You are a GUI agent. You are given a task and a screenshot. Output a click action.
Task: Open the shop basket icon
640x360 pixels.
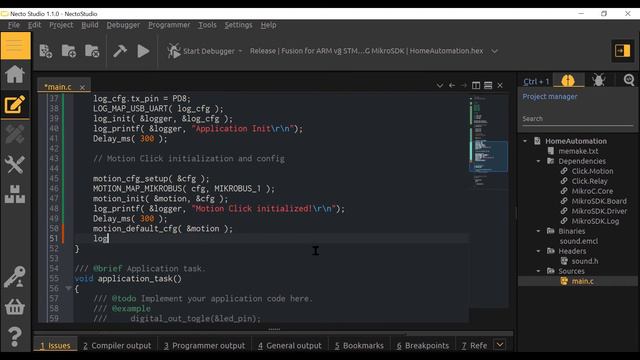coord(15,306)
